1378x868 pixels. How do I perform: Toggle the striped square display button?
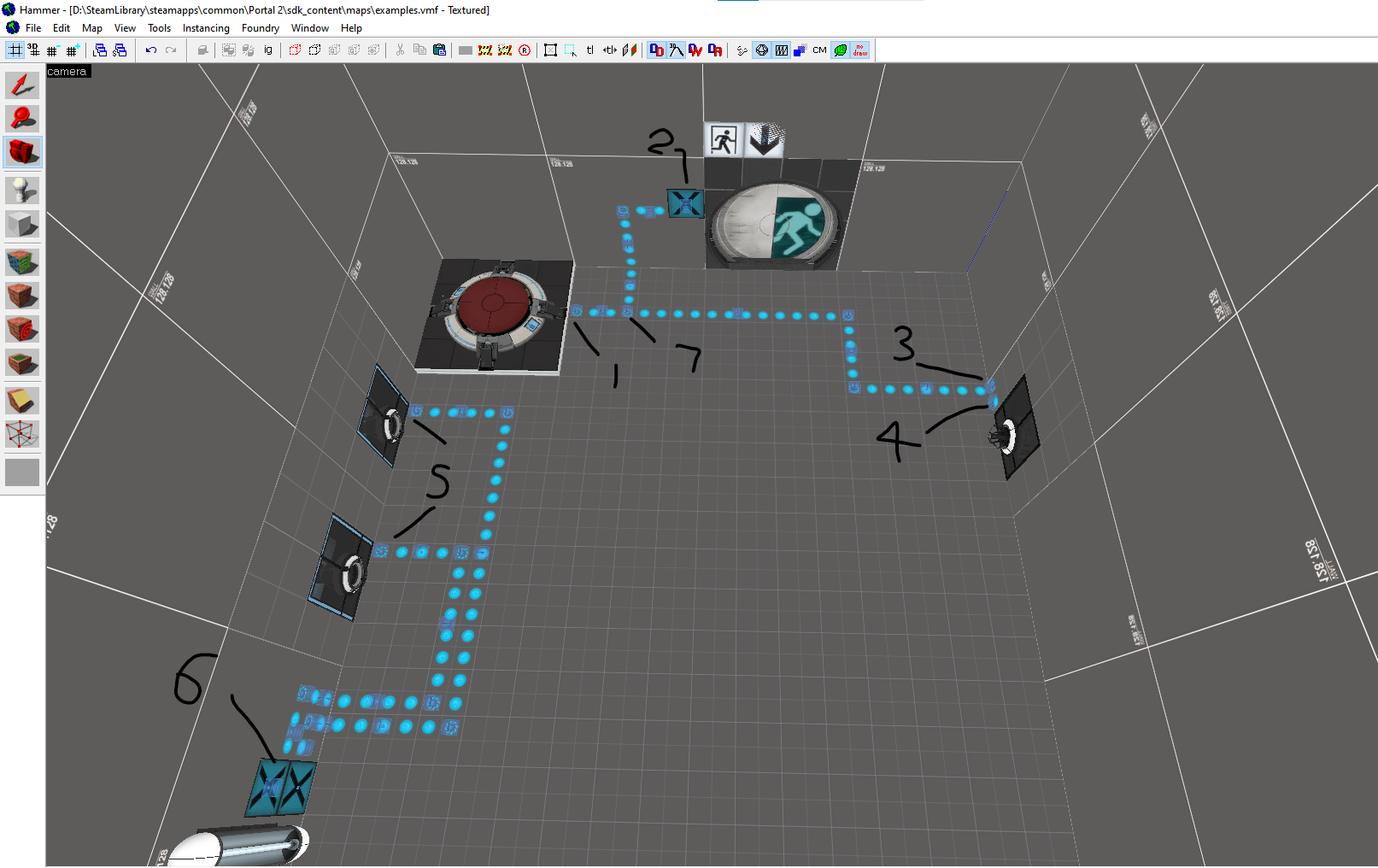click(x=781, y=50)
